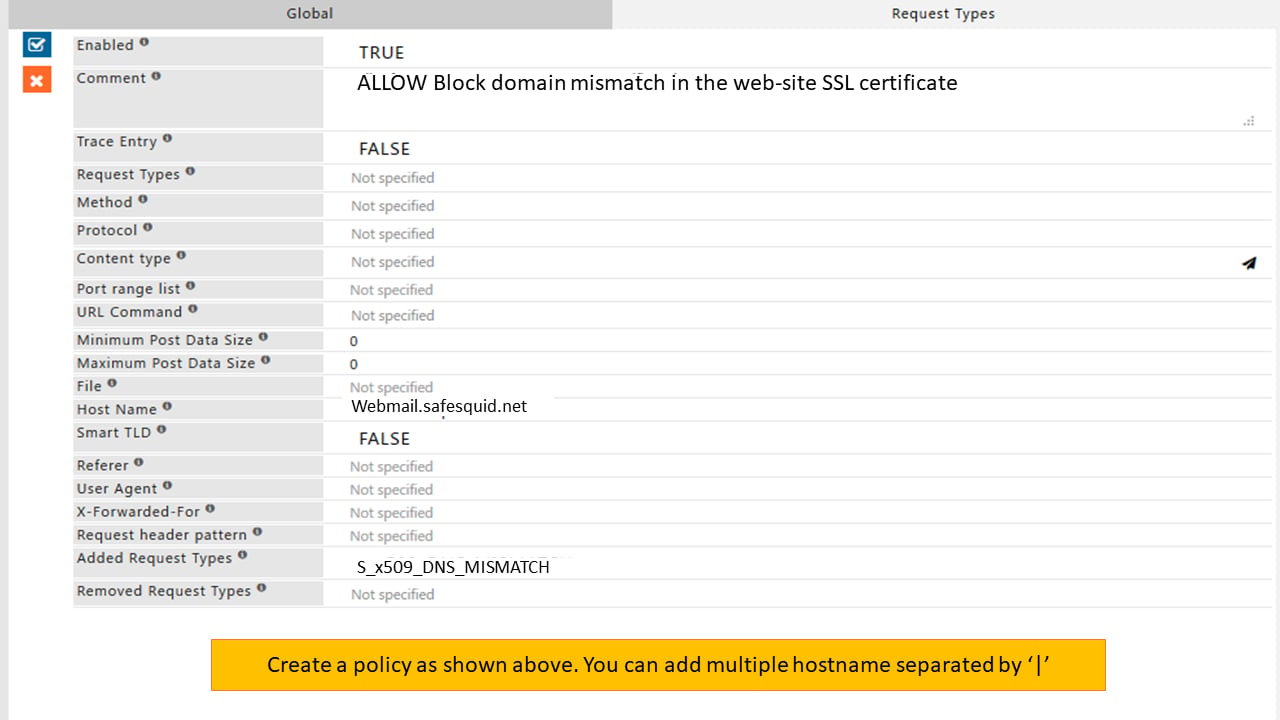Toggle the Smart TLD value FALSE
Image resolution: width=1280 pixels, height=720 pixels.
pyautogui.click(x=384, y=439)
